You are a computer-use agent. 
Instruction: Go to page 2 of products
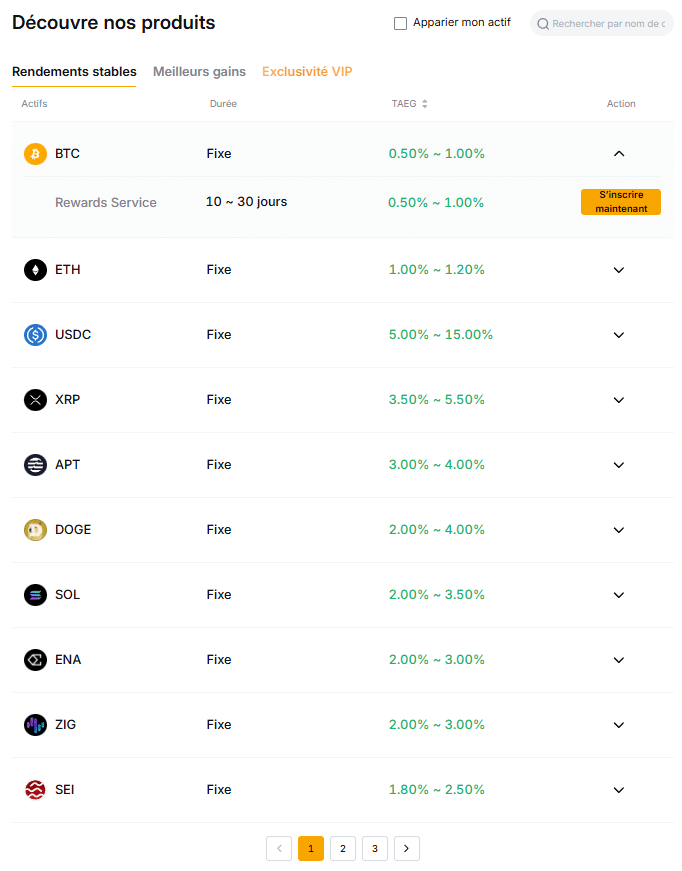(x=342, y=848)
